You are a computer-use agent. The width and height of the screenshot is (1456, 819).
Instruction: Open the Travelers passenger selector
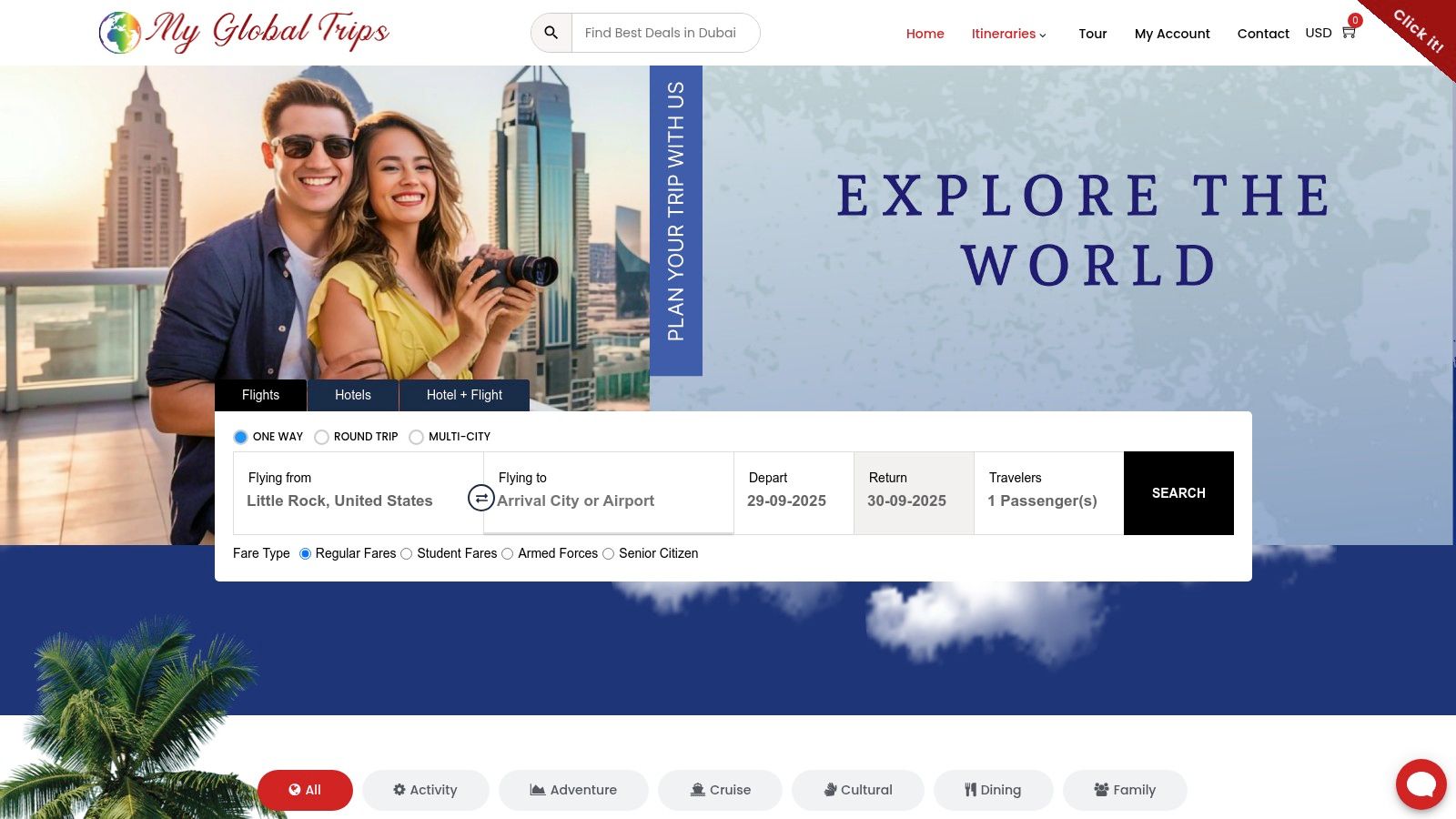[1048, 492]
